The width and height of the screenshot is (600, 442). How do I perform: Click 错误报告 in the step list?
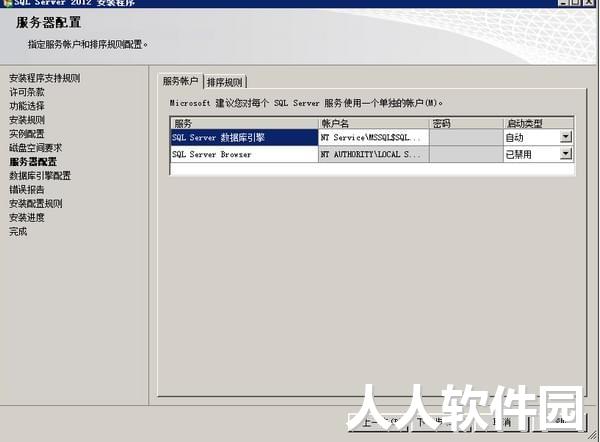[27, 189]
